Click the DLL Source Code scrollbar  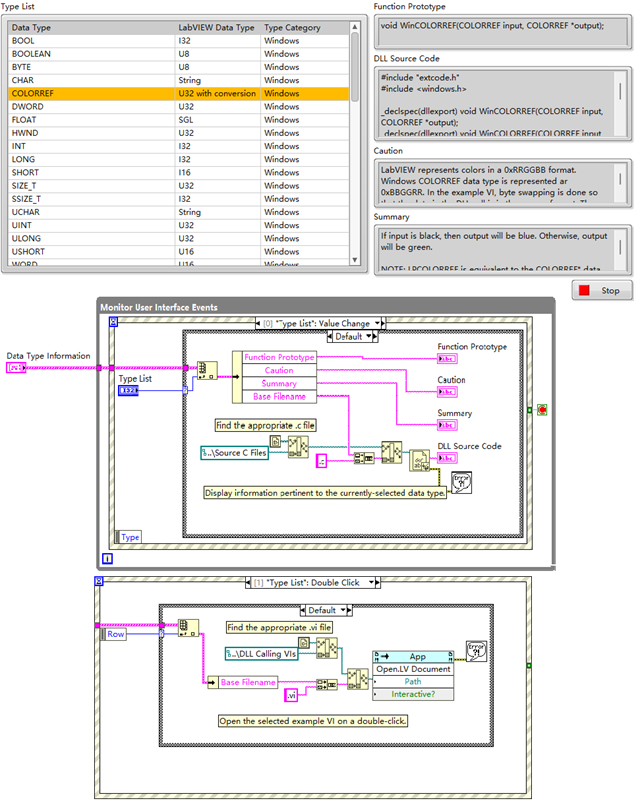pos(620,91)
